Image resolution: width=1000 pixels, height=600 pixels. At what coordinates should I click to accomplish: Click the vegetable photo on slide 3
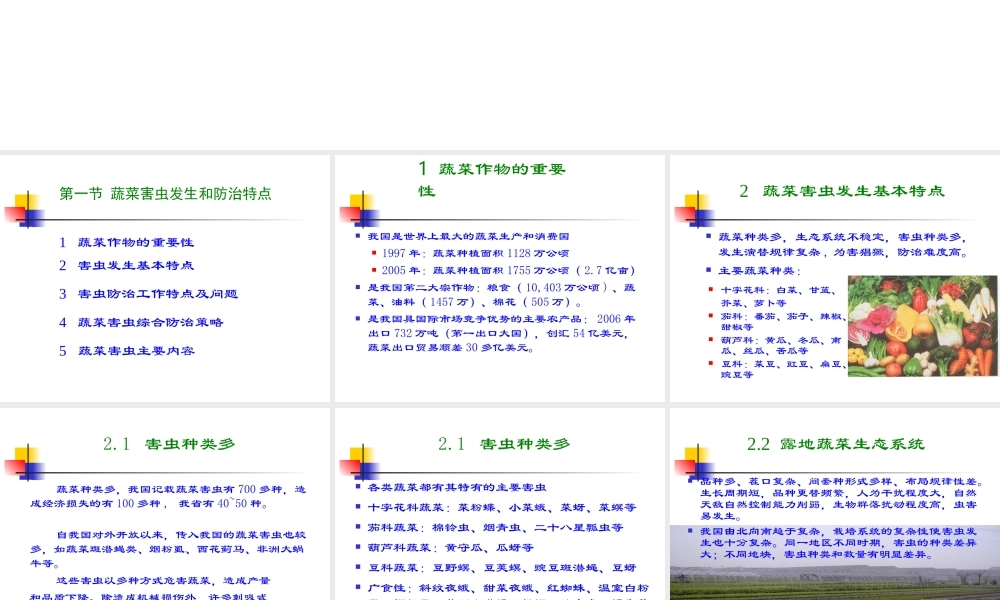(922, 327)
